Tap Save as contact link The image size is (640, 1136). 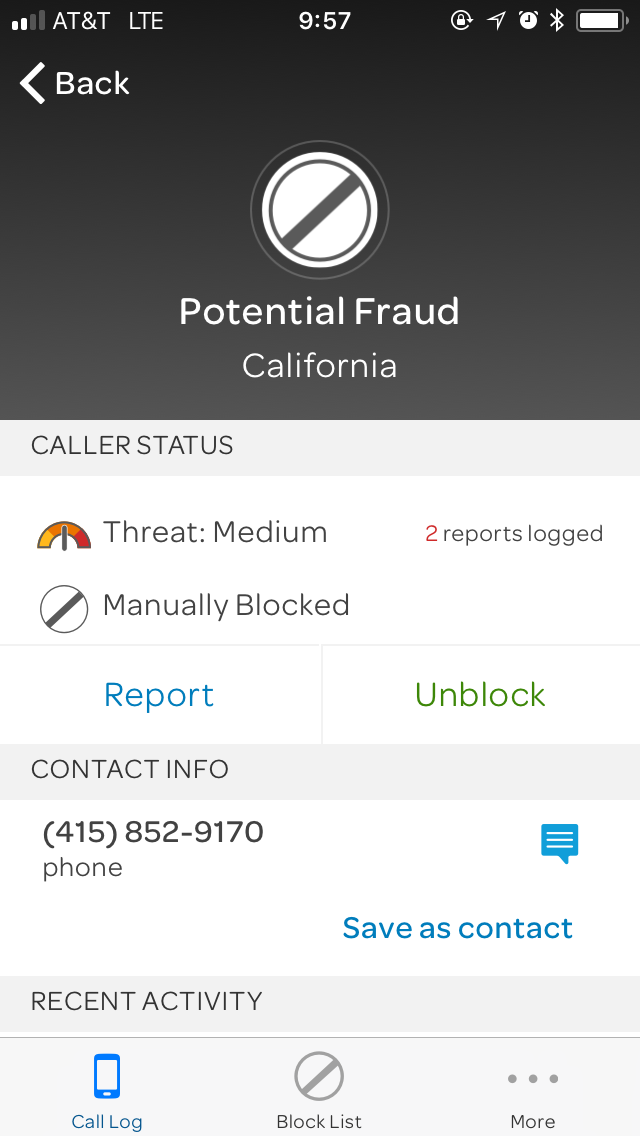point(457,928)
